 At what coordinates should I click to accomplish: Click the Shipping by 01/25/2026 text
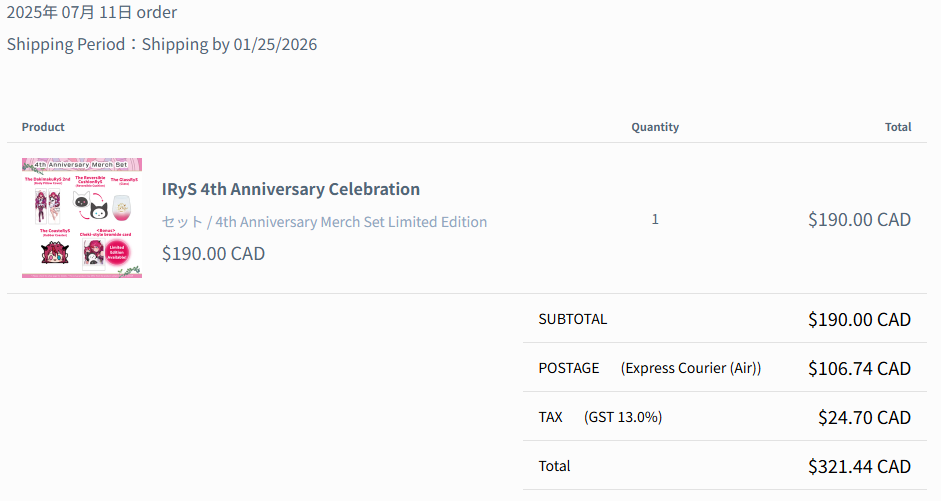pos(229,45)
